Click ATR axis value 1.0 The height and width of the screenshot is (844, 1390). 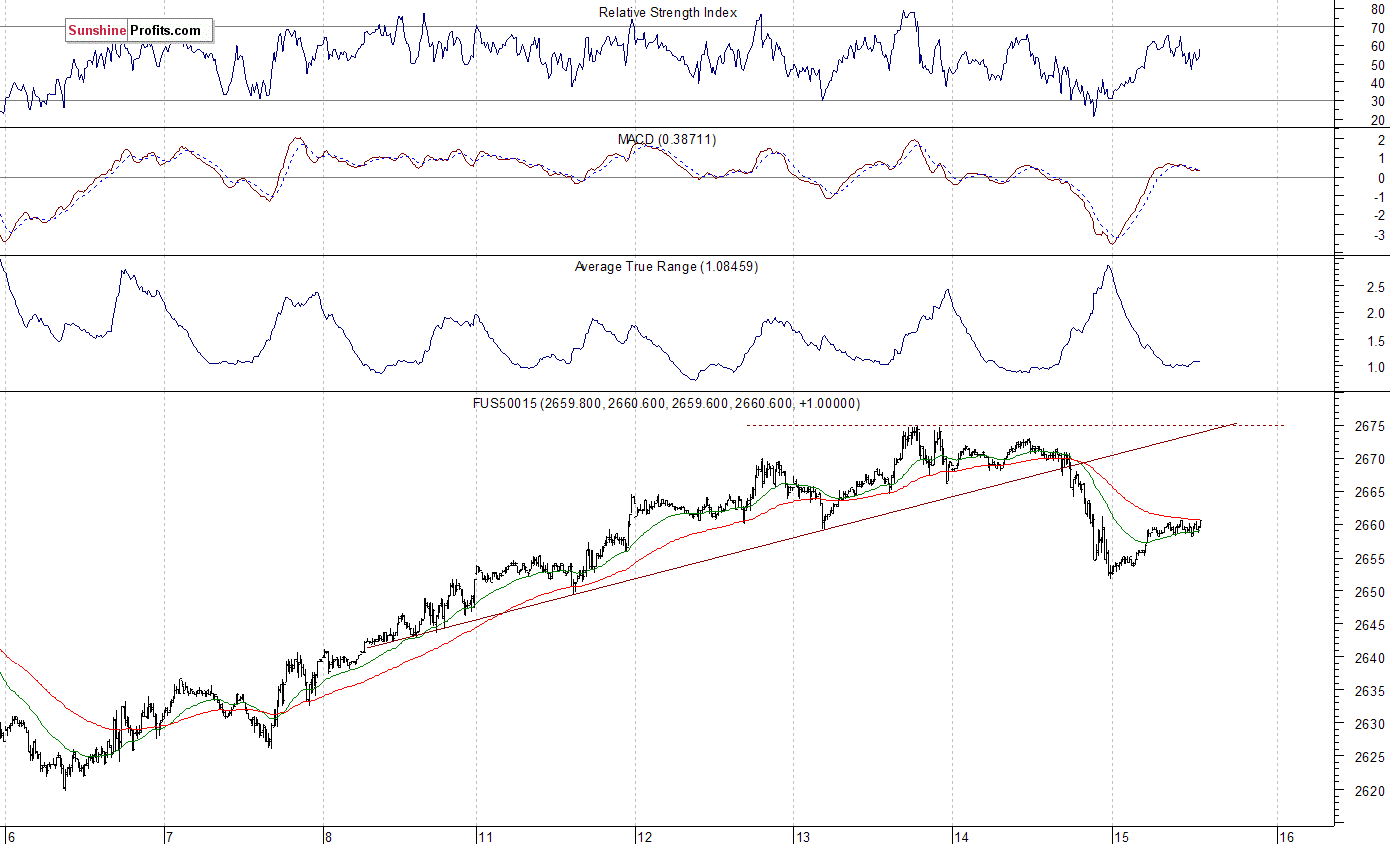tap(1375, 368)
